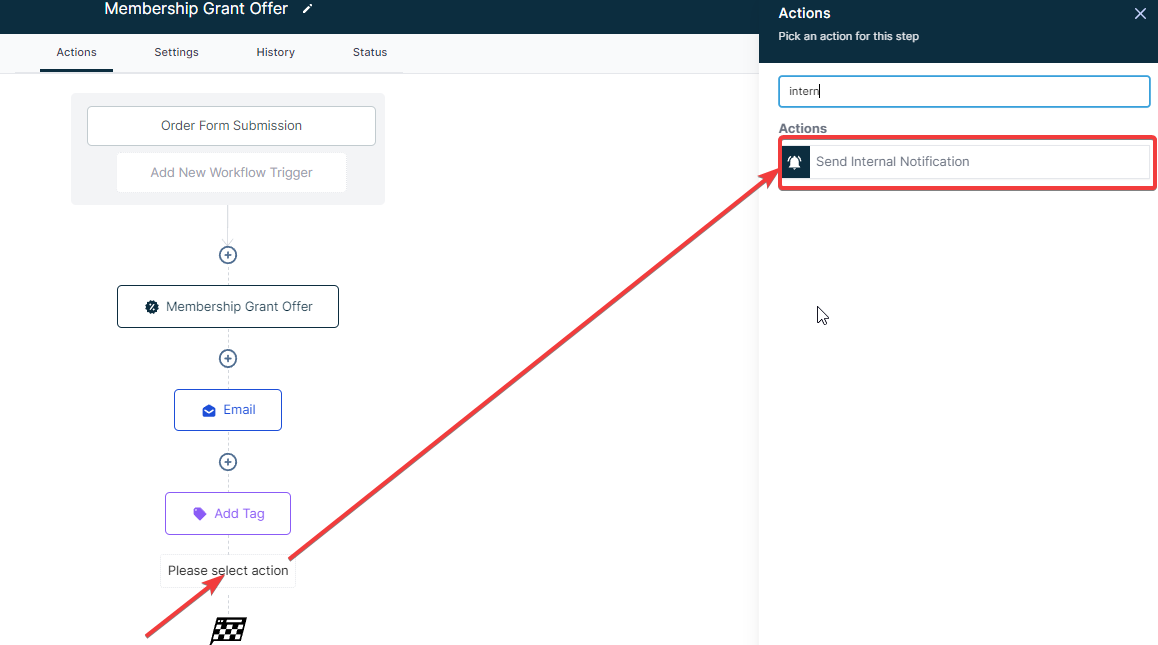Image resolution: width=1158 pixels, height=645 pixels.
Task: Edit workflow name with pencil icon
Action: click(x=308, y=9)
